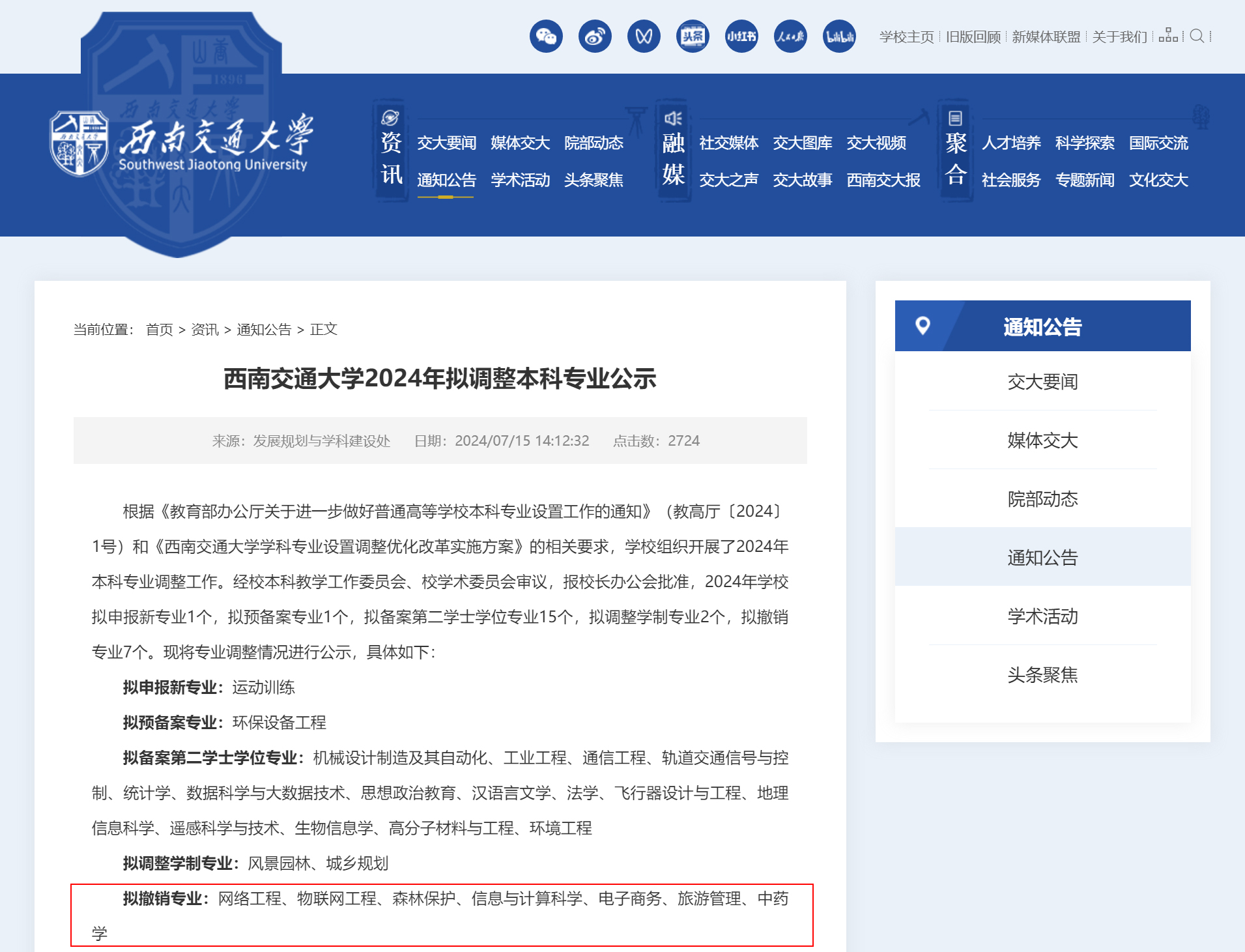The width and height of the screenshot is (1245, 952).
Task: Open the Bilibili icon
Action: [839, 36]
